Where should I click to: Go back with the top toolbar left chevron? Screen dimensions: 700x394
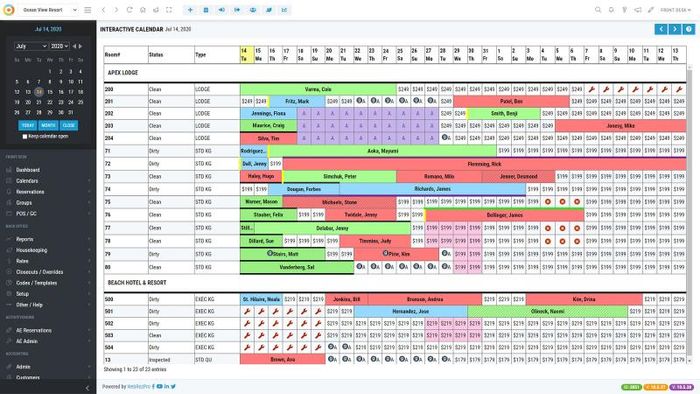point(103,10)
